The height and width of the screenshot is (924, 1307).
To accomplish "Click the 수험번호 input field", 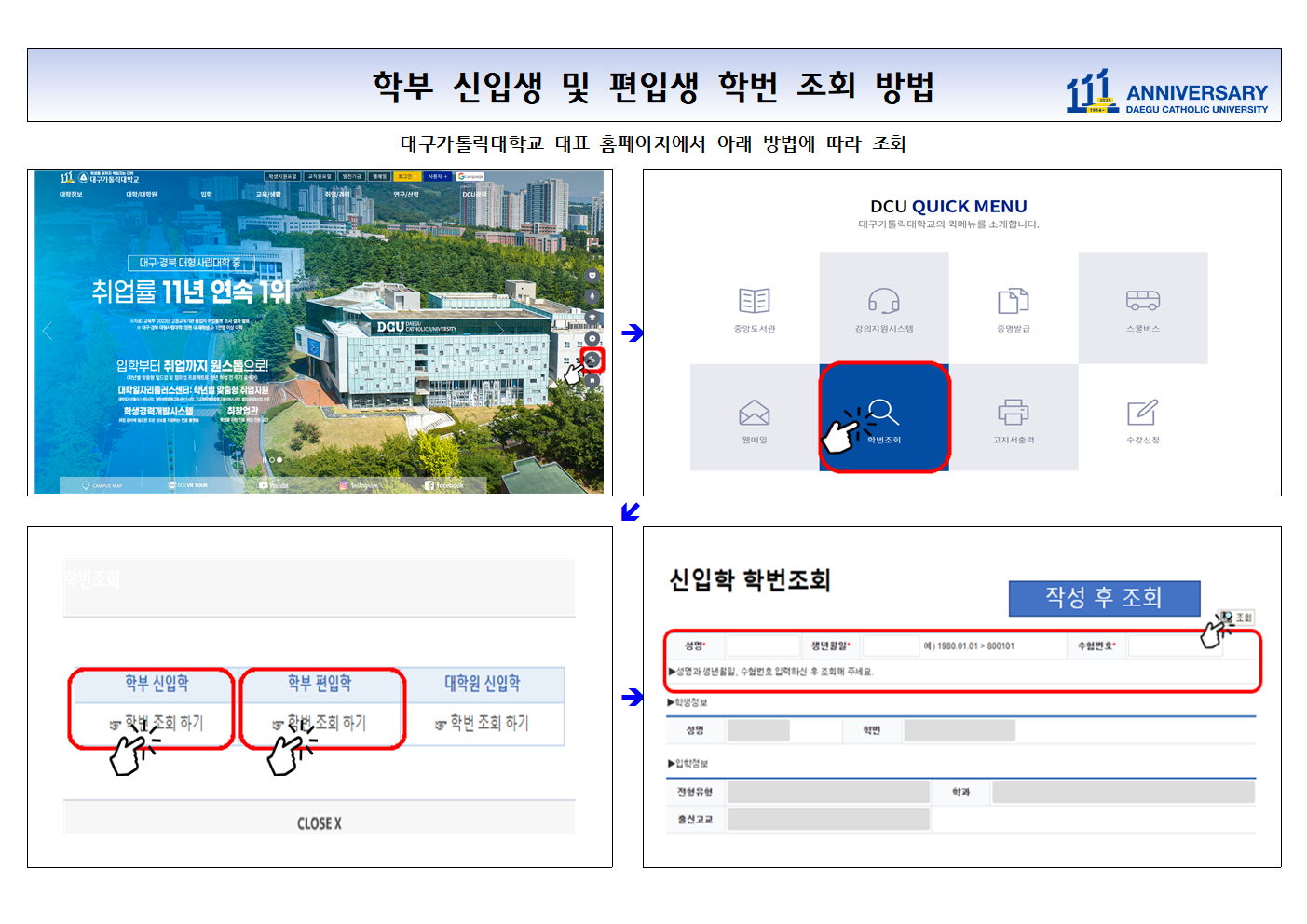I will 1169,645.
